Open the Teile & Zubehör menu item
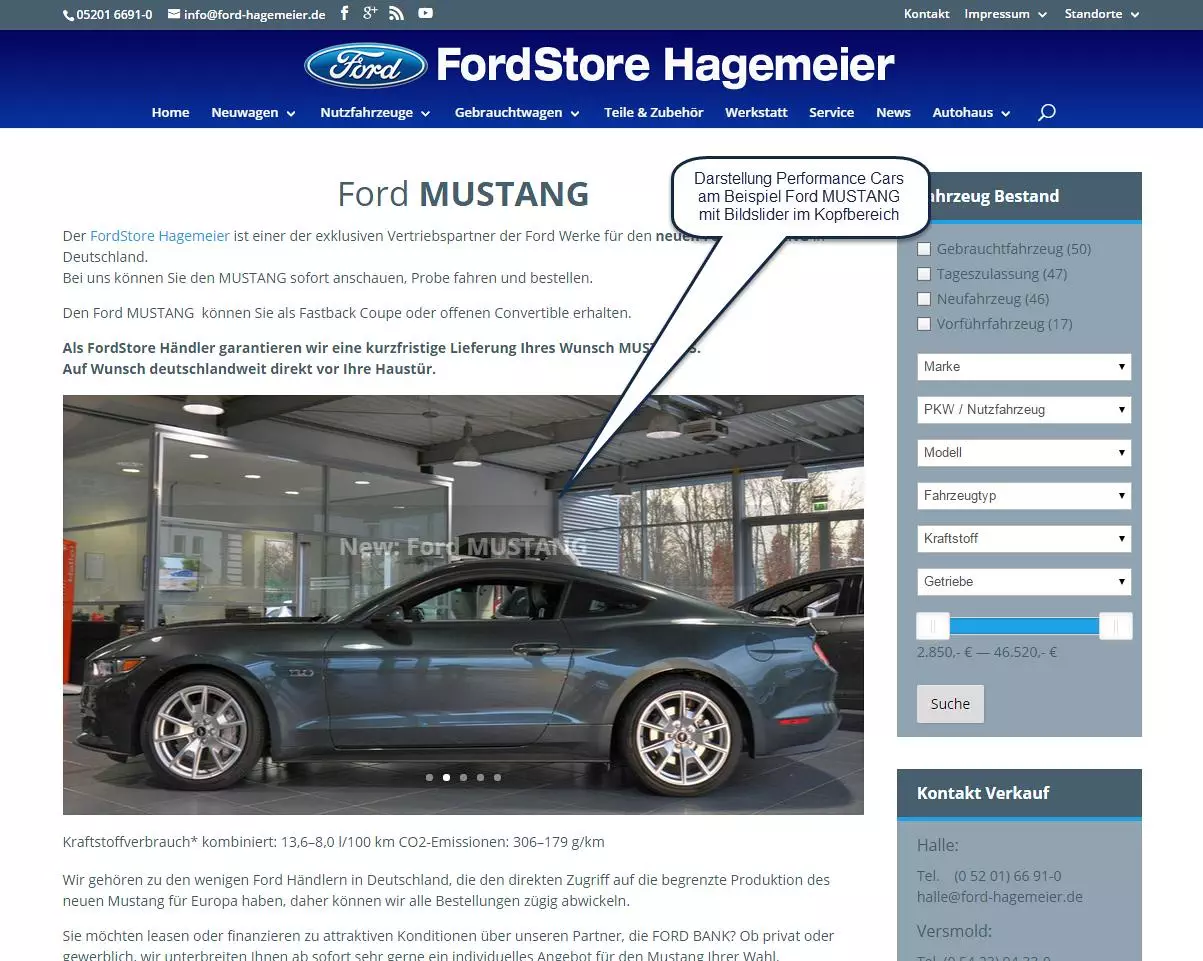Image resolution: width=1203 pixels, height=961 pixels. 654,113
